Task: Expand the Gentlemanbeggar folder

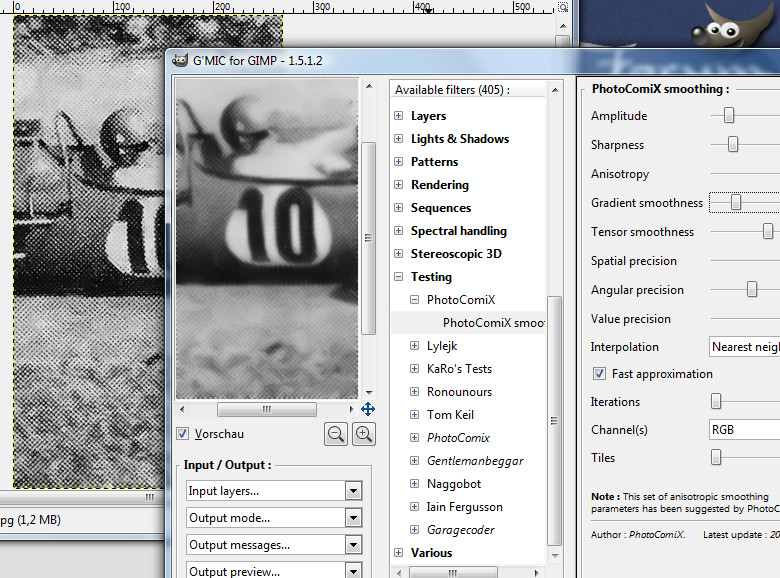Action: [414, 461]
